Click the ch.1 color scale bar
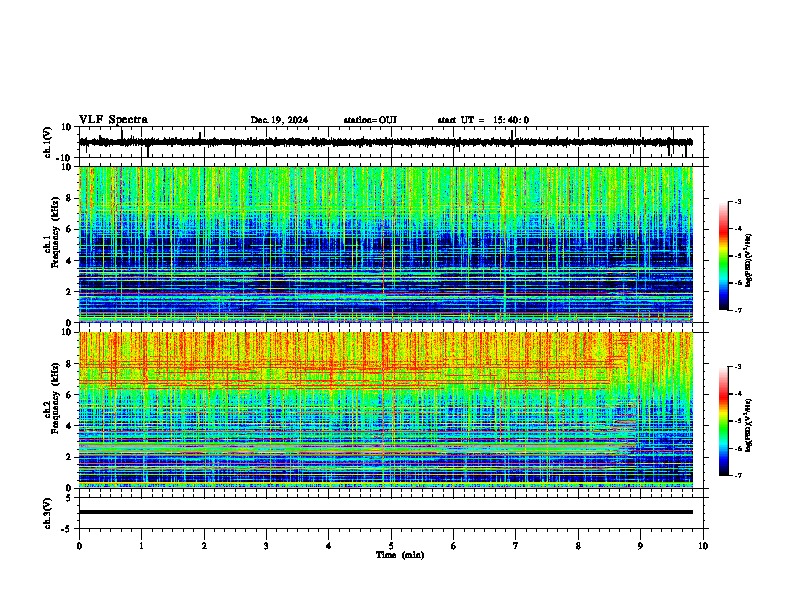792x612 pixels. 724,256
